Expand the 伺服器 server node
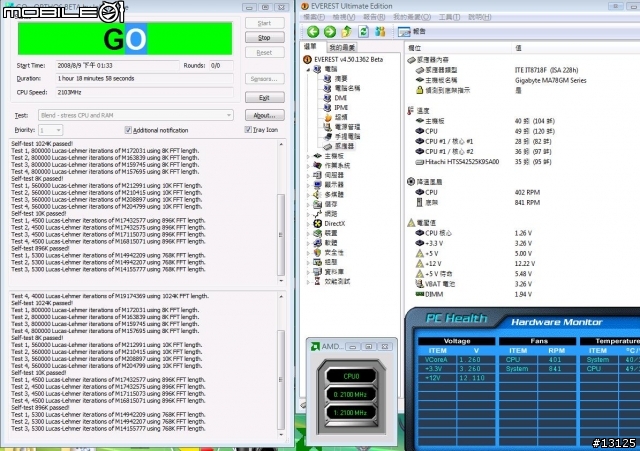This screenshot has width=640, height=451. click(309, 176)
